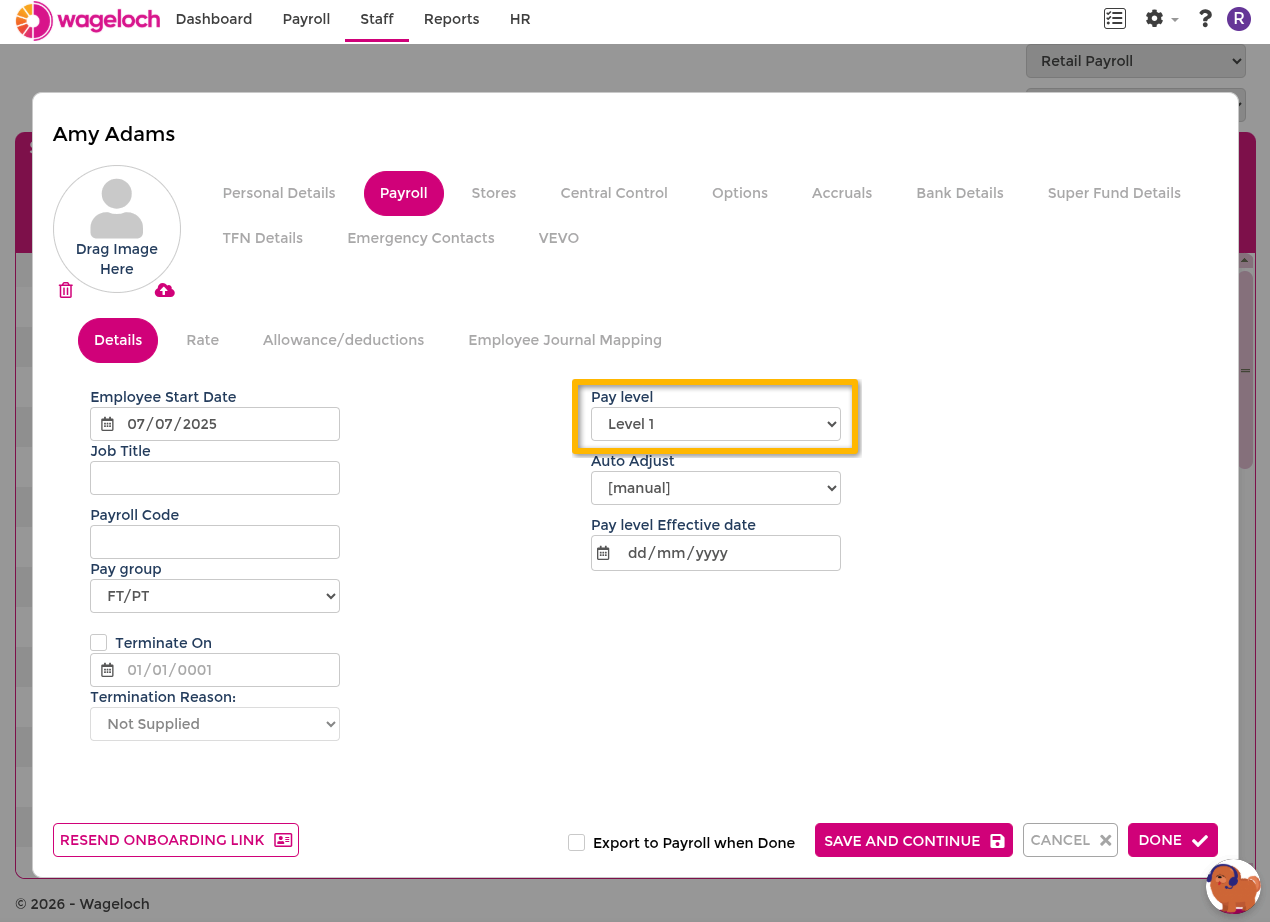Switch to Bank Details tab
1270x922 pixels.
[960, 193]
